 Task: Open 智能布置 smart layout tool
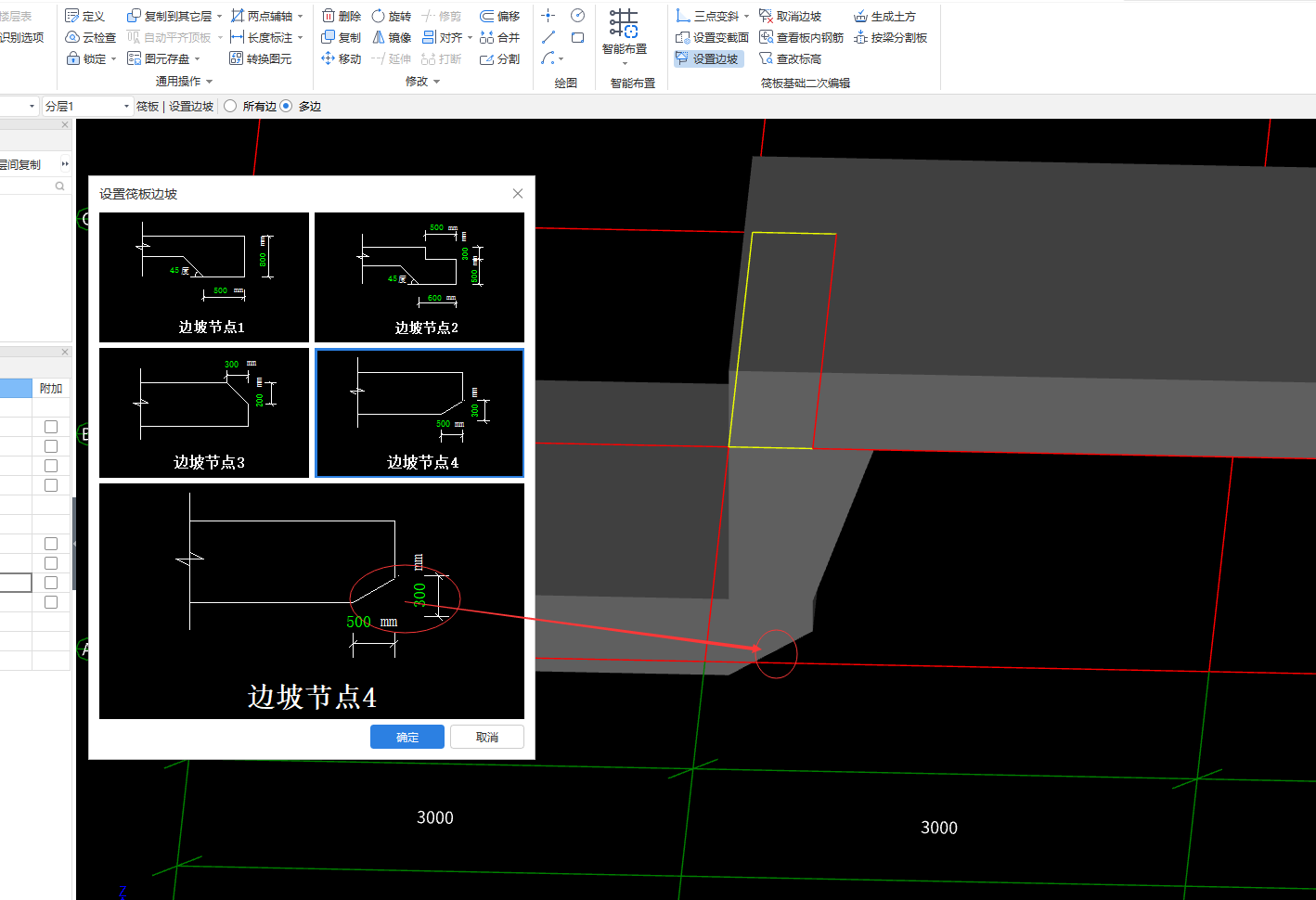pos(625,32)
